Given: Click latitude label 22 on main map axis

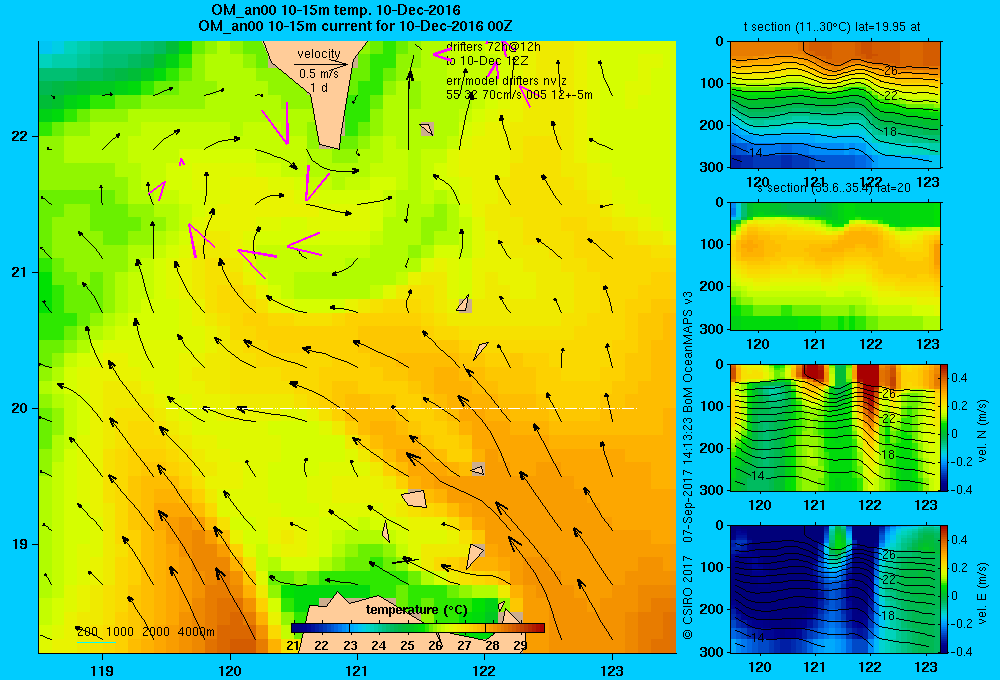Looking at the screenshot, I should point(20,136).
